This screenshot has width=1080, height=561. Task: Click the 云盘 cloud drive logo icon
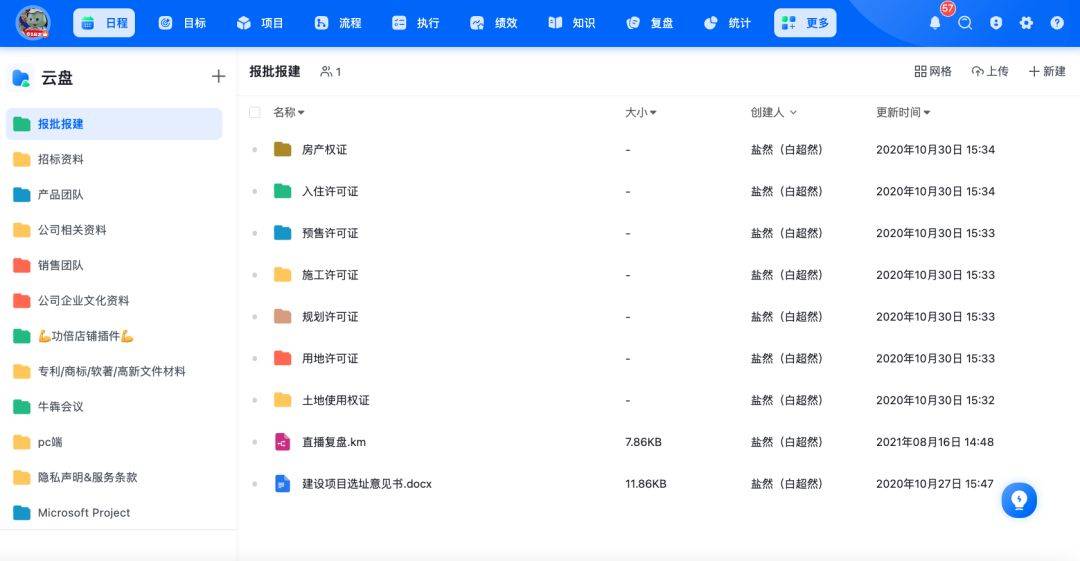(21, 78)
